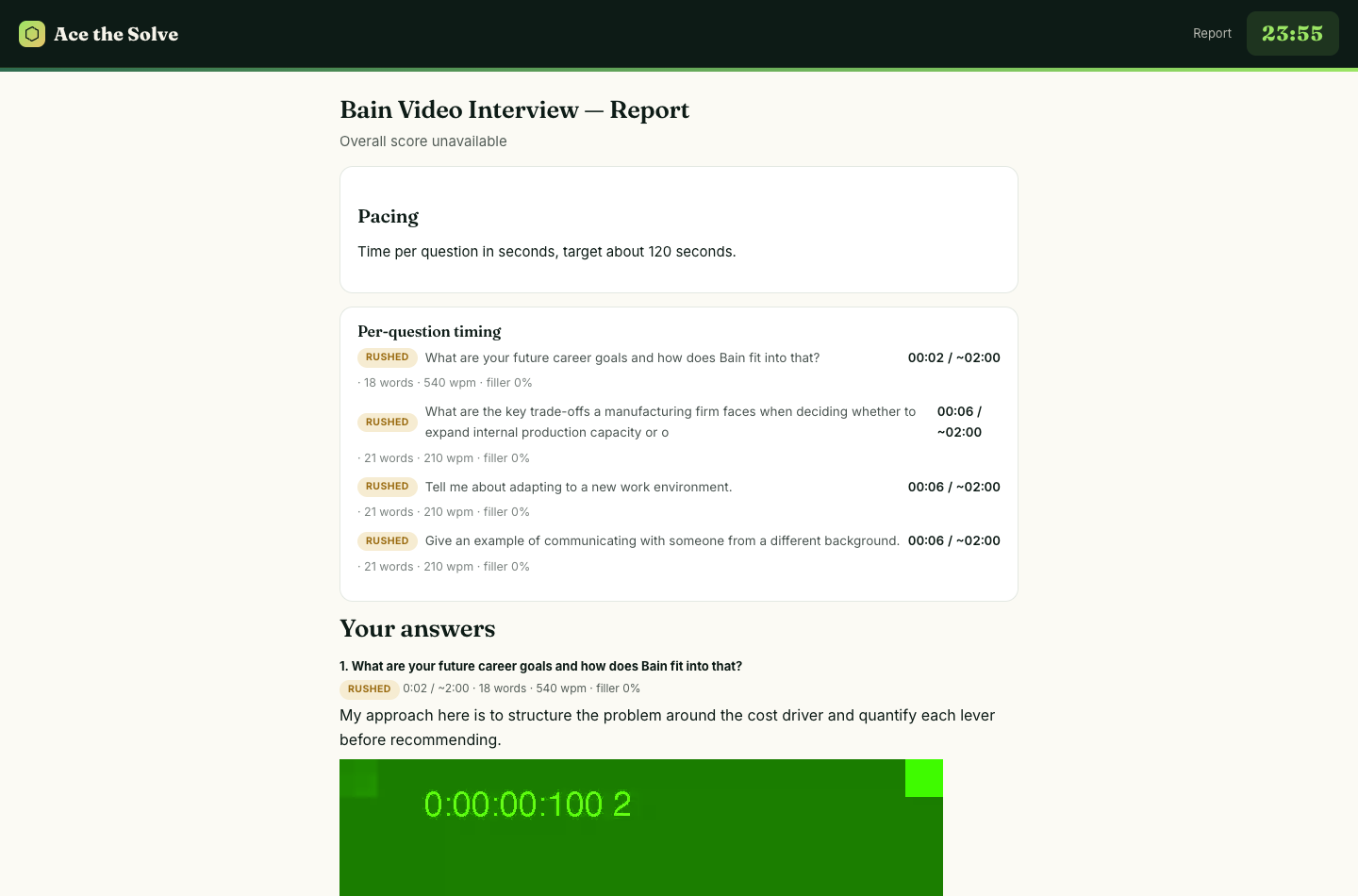Click the Ace the Solve hexagon logo icon

click(x=32, y=34)
